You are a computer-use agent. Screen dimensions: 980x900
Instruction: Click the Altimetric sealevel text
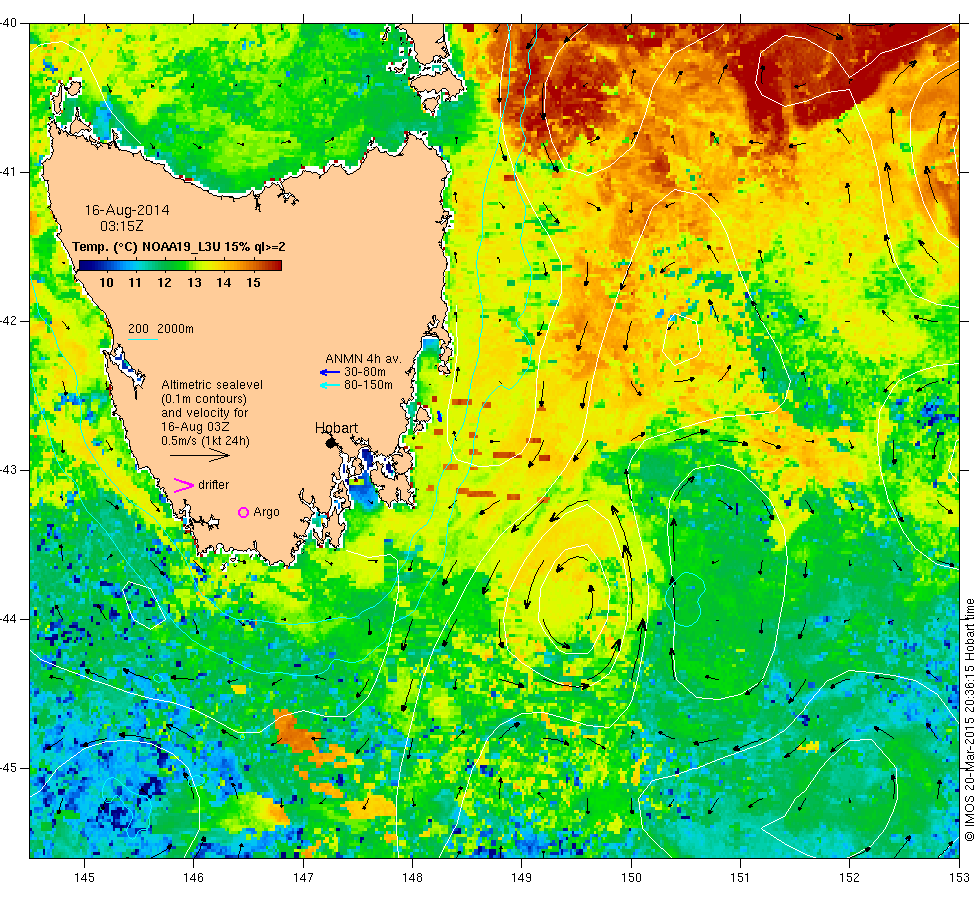(212, 385)
